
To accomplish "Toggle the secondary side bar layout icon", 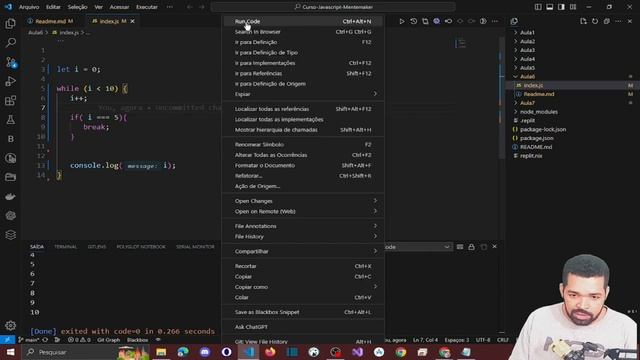I will click(x=562, y=7).
